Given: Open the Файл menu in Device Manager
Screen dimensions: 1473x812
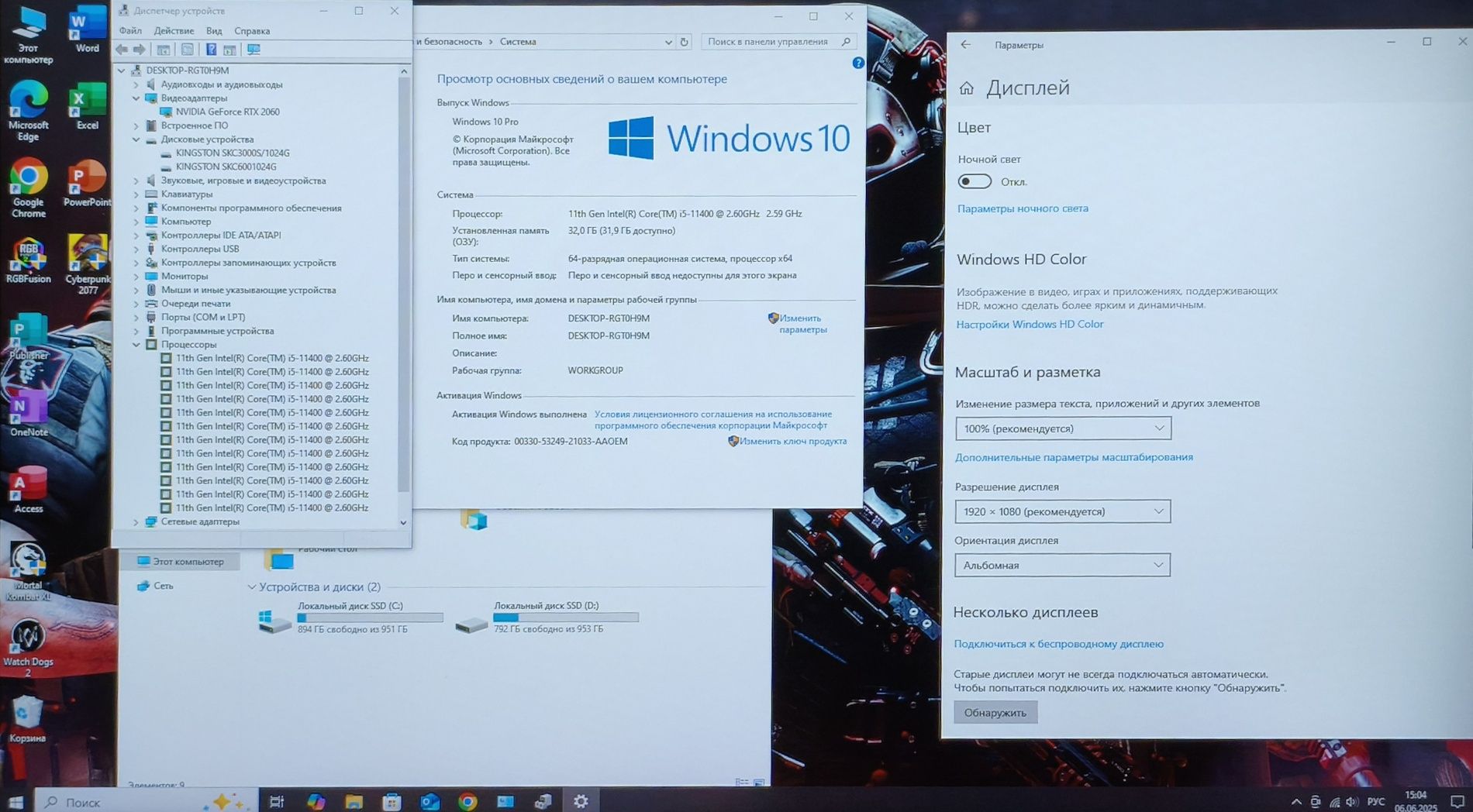Looking at the screenshot, I should click(x=130, y=31).
